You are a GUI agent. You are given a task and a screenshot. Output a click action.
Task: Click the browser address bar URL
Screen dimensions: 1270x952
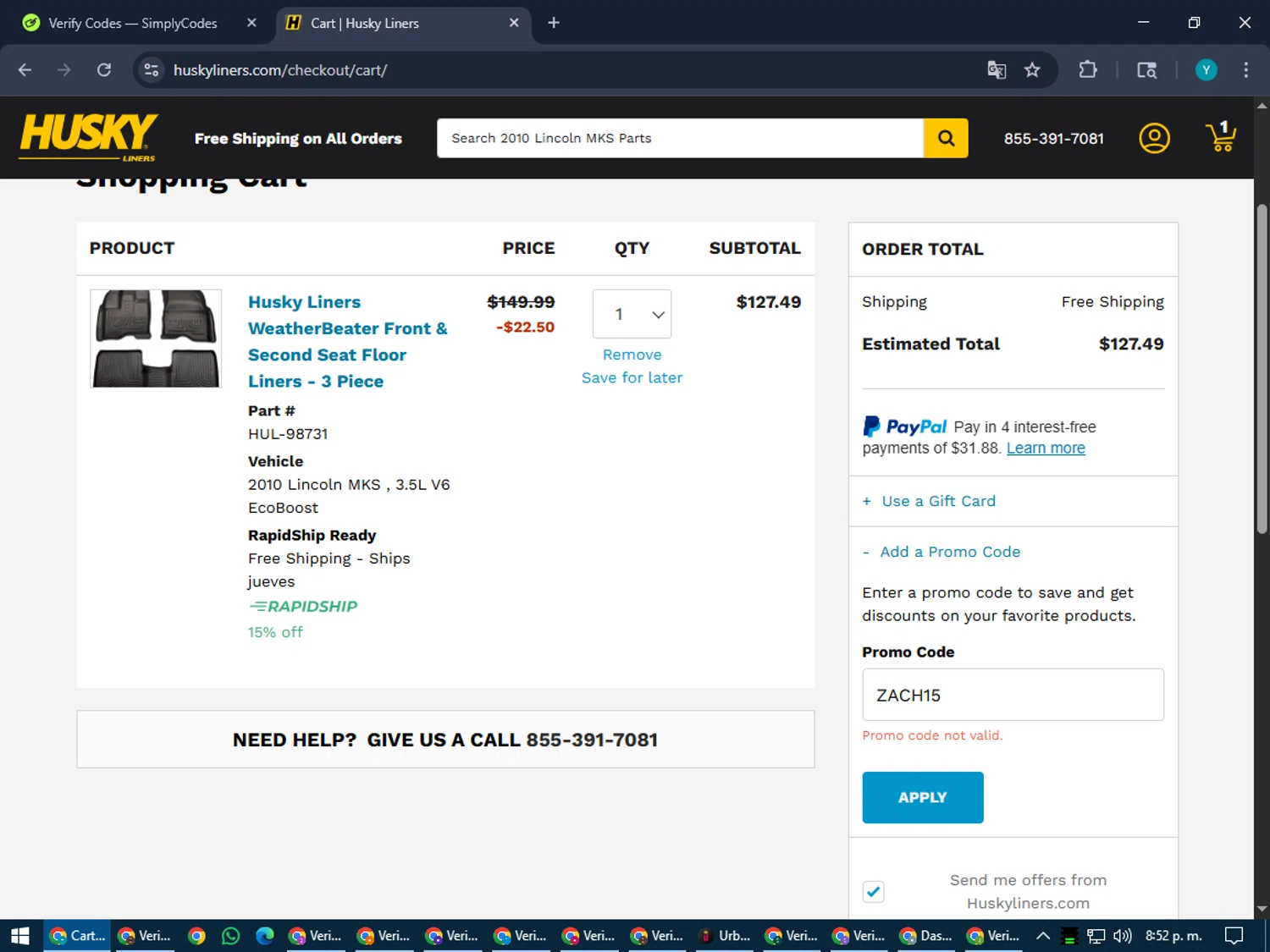click(280, 70)
